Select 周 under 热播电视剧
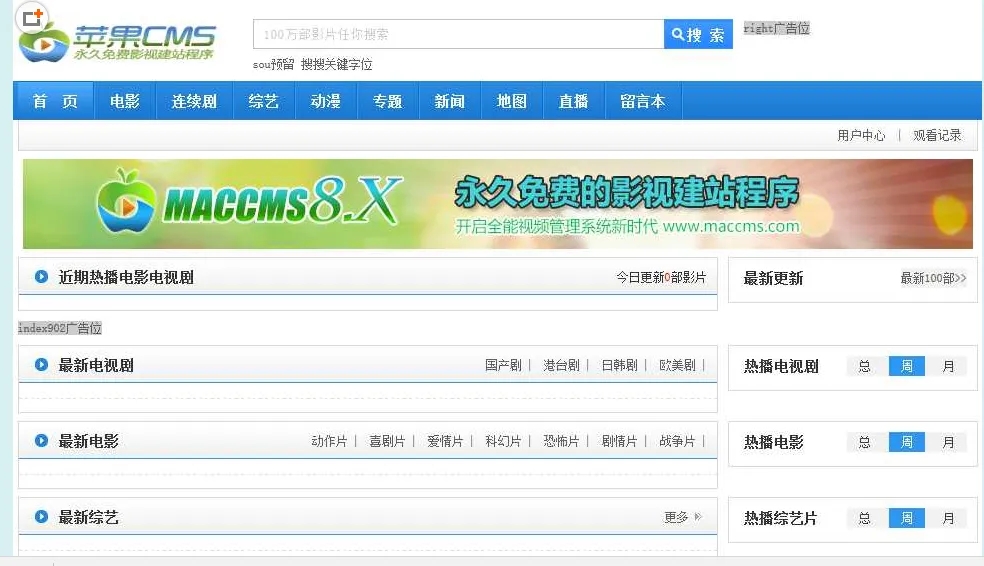Image resolution: width=984 pixels, height=566 pixels. click(x=907, y=366)
